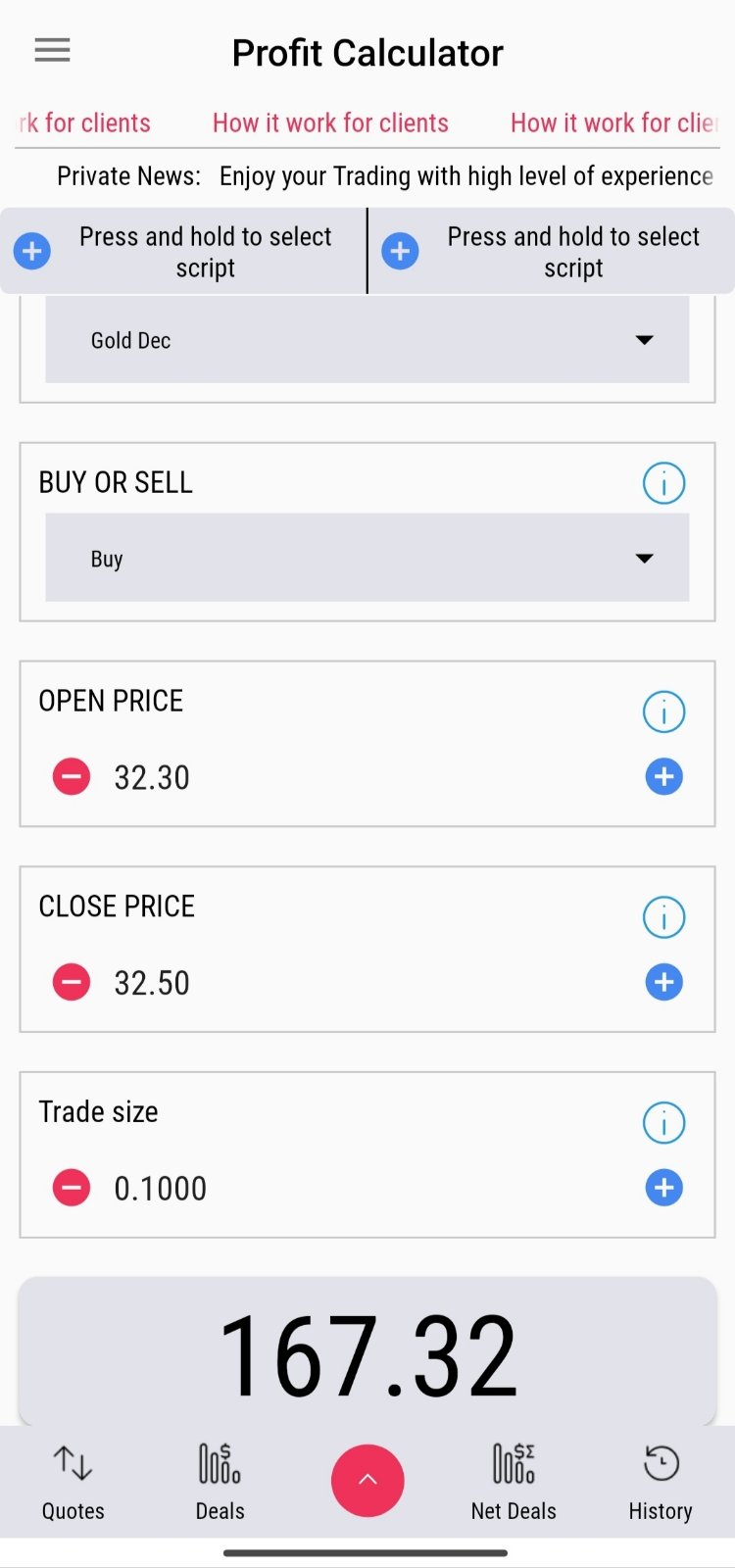Decrease close price with minus button
This screenshot has height=1568, width=735.
(x=71, y=982)
